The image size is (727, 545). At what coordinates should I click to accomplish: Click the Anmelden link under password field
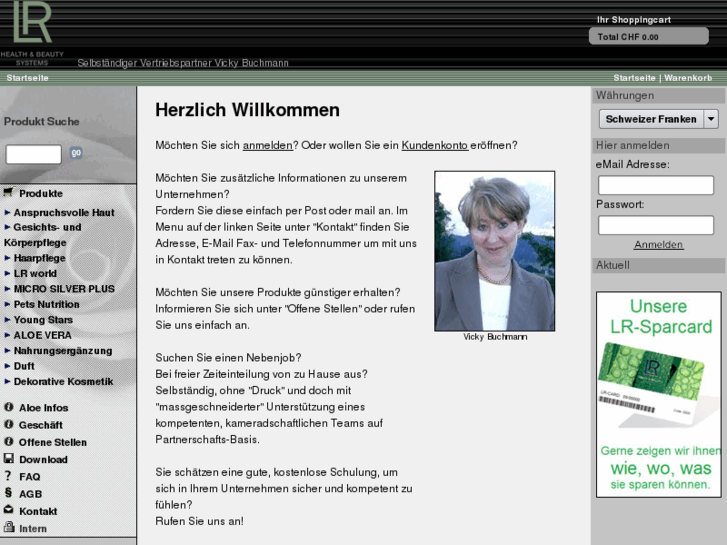[658, 244]
